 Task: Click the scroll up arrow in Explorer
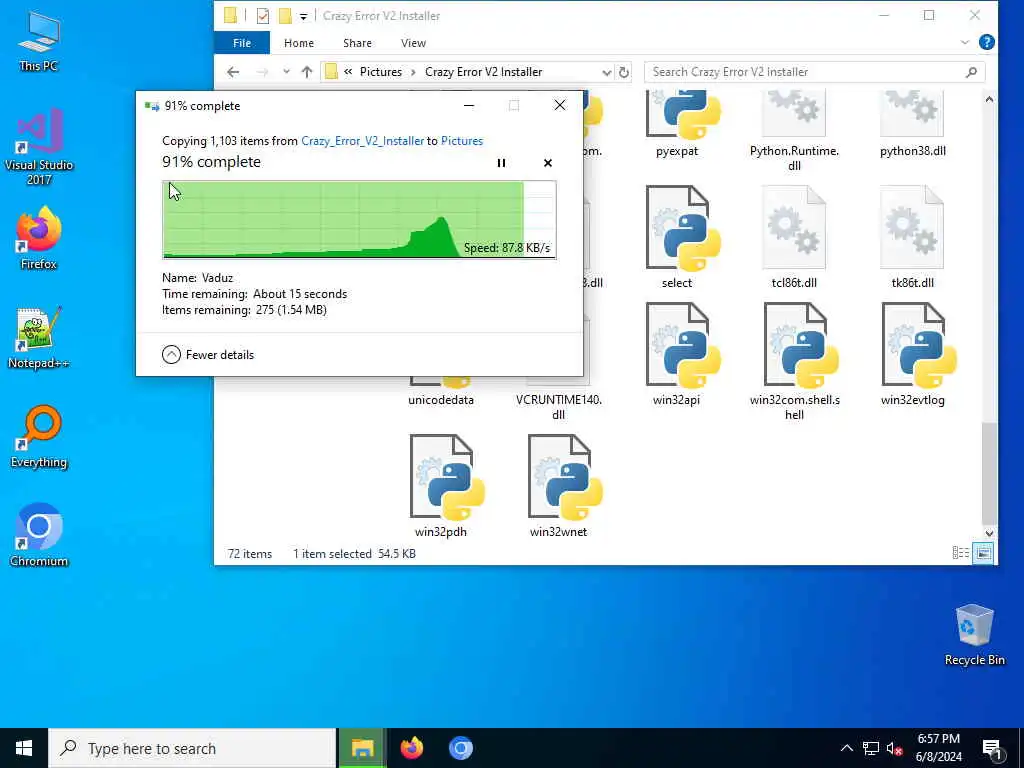pos(989,99)
